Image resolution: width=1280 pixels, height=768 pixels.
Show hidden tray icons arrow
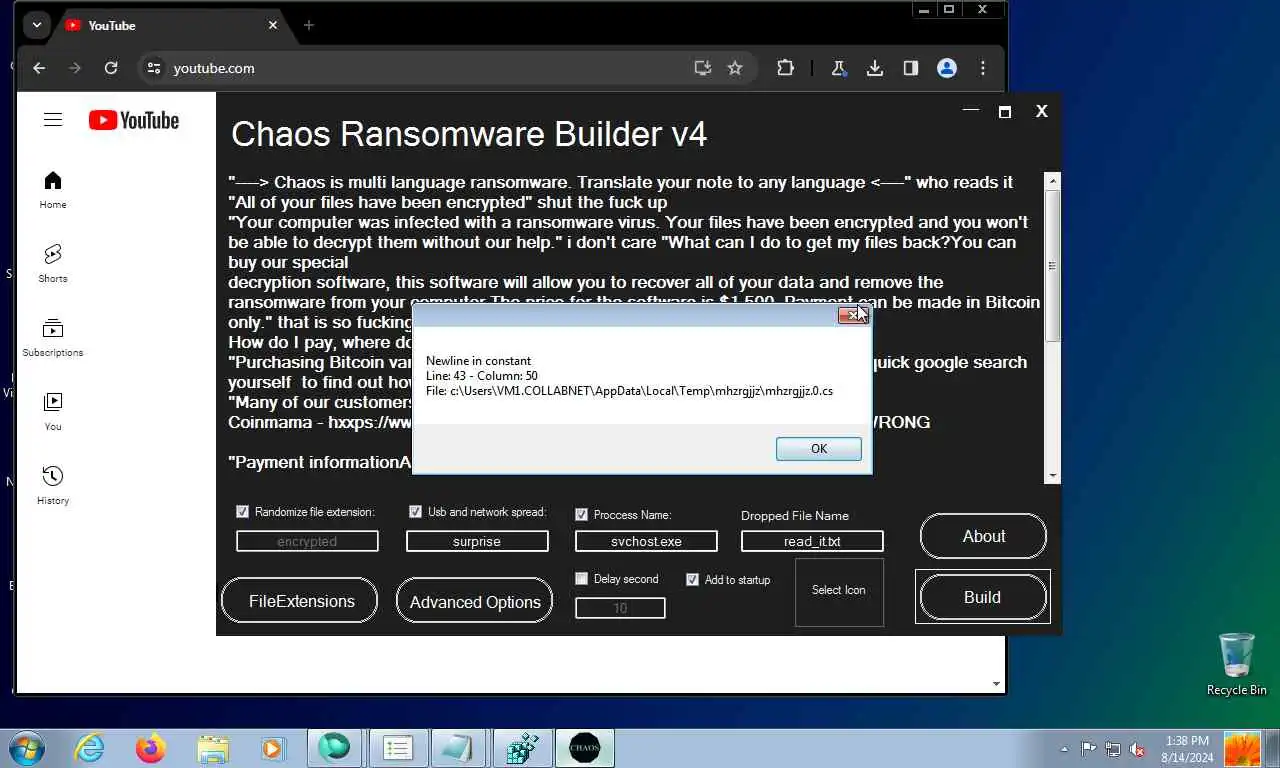click(1064, 749)
